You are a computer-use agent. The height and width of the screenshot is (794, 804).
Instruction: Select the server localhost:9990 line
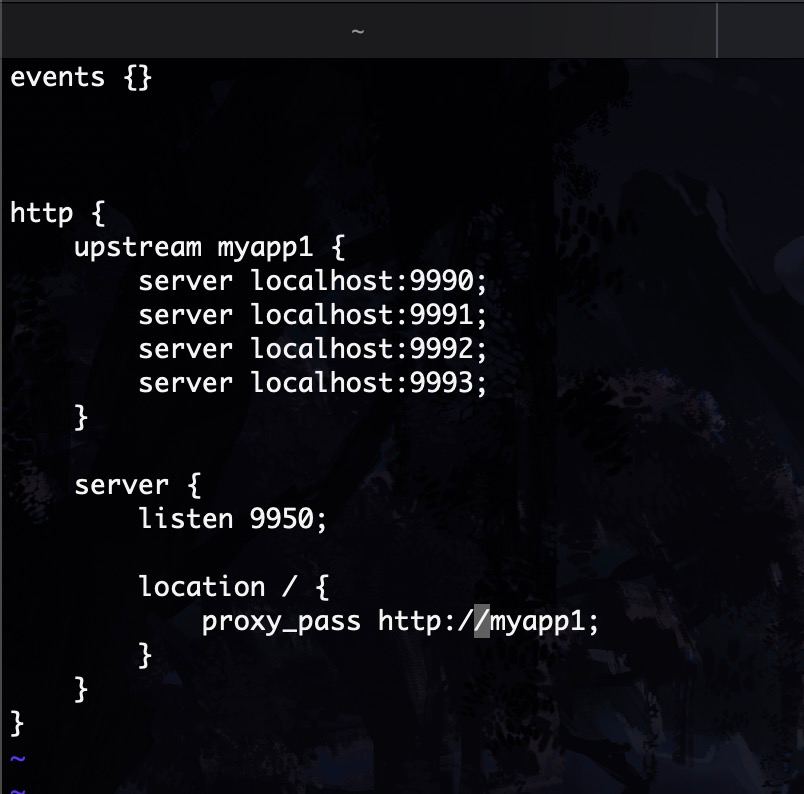312,281
